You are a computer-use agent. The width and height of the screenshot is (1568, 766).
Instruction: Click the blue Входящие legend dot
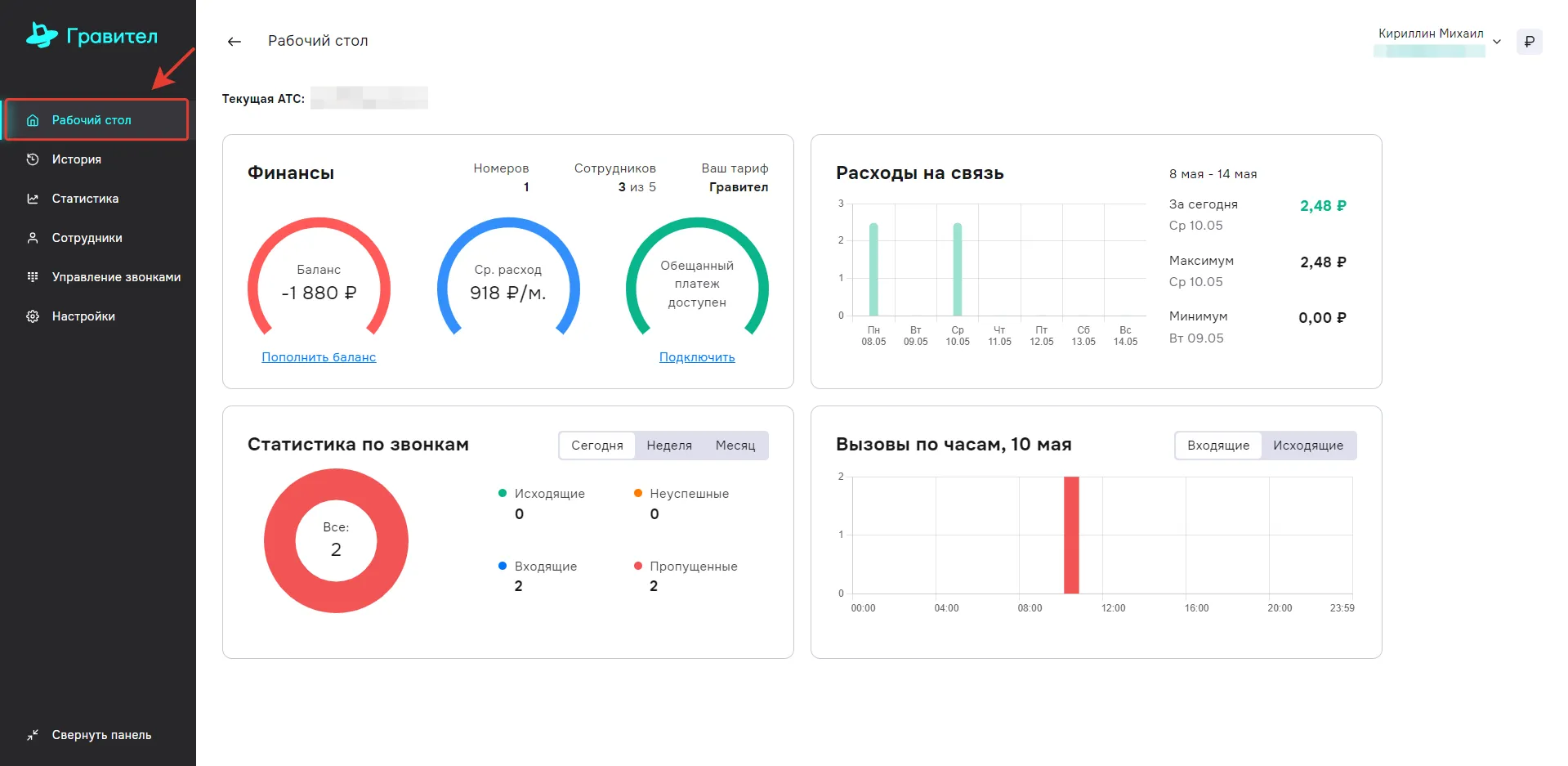pos(503,566)
